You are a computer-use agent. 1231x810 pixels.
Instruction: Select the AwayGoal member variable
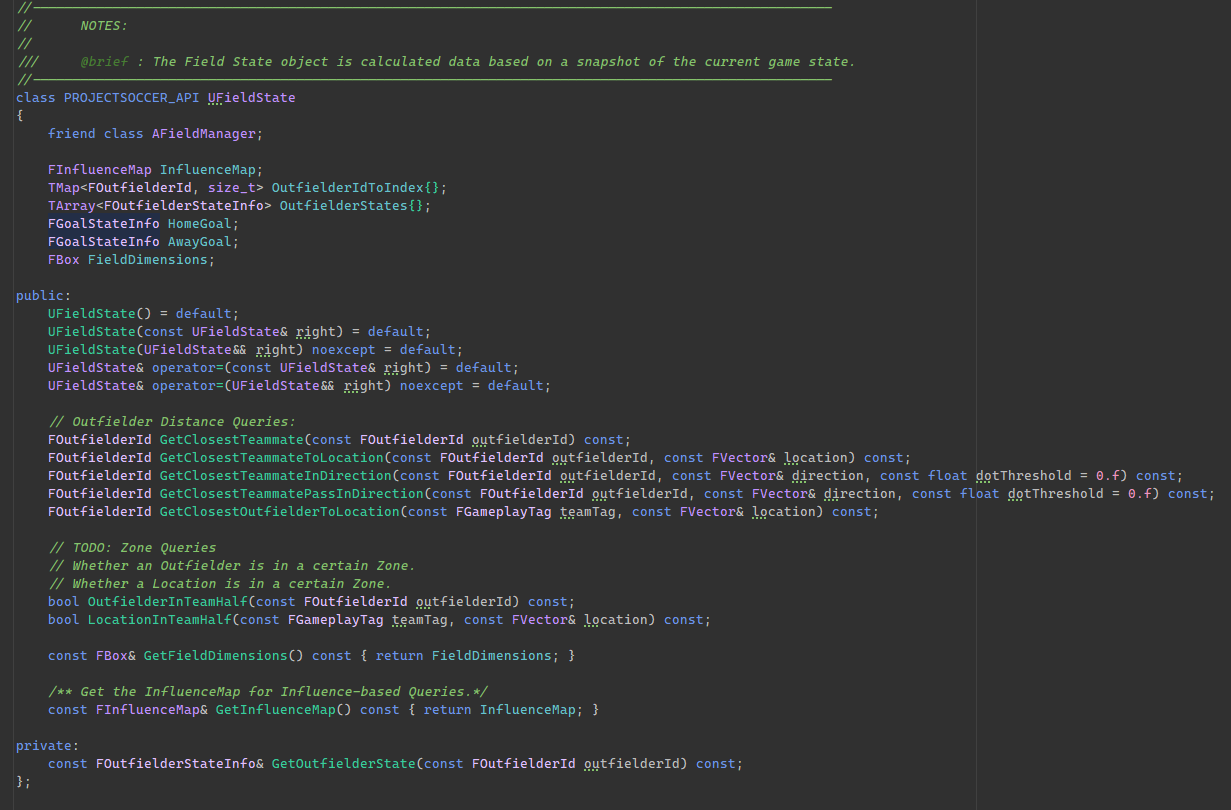(199, 242)
